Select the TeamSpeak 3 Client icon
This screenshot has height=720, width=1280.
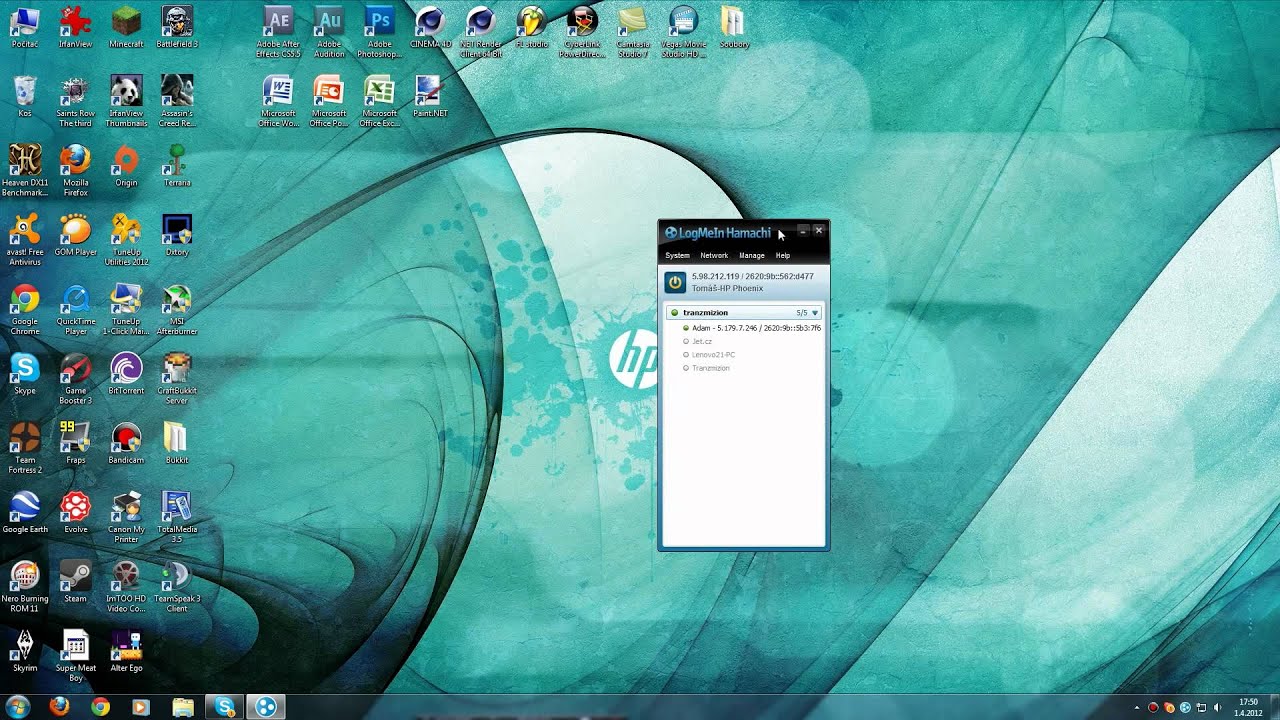(x=177, y=586)
